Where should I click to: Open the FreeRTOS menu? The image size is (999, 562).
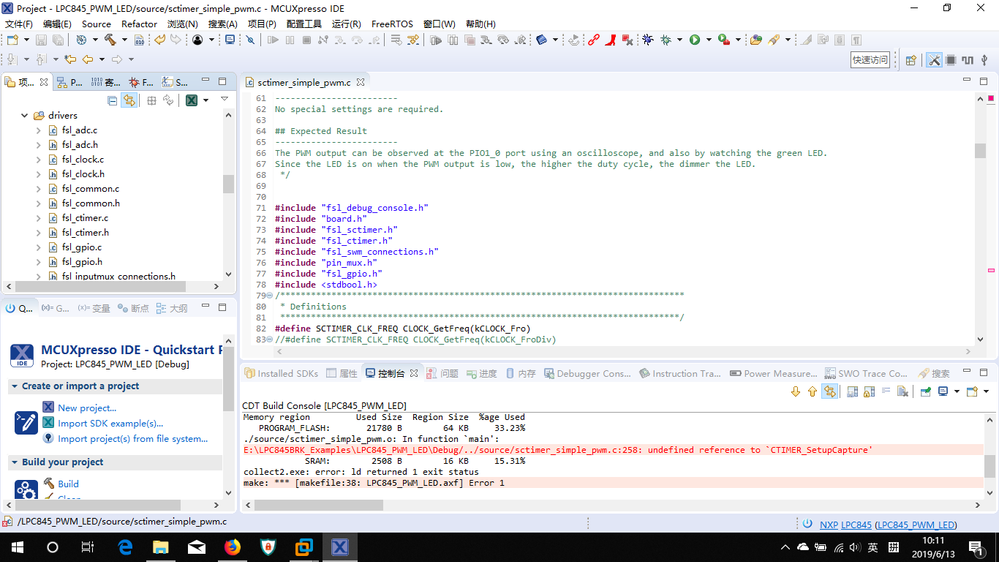(x=392, y=24)
